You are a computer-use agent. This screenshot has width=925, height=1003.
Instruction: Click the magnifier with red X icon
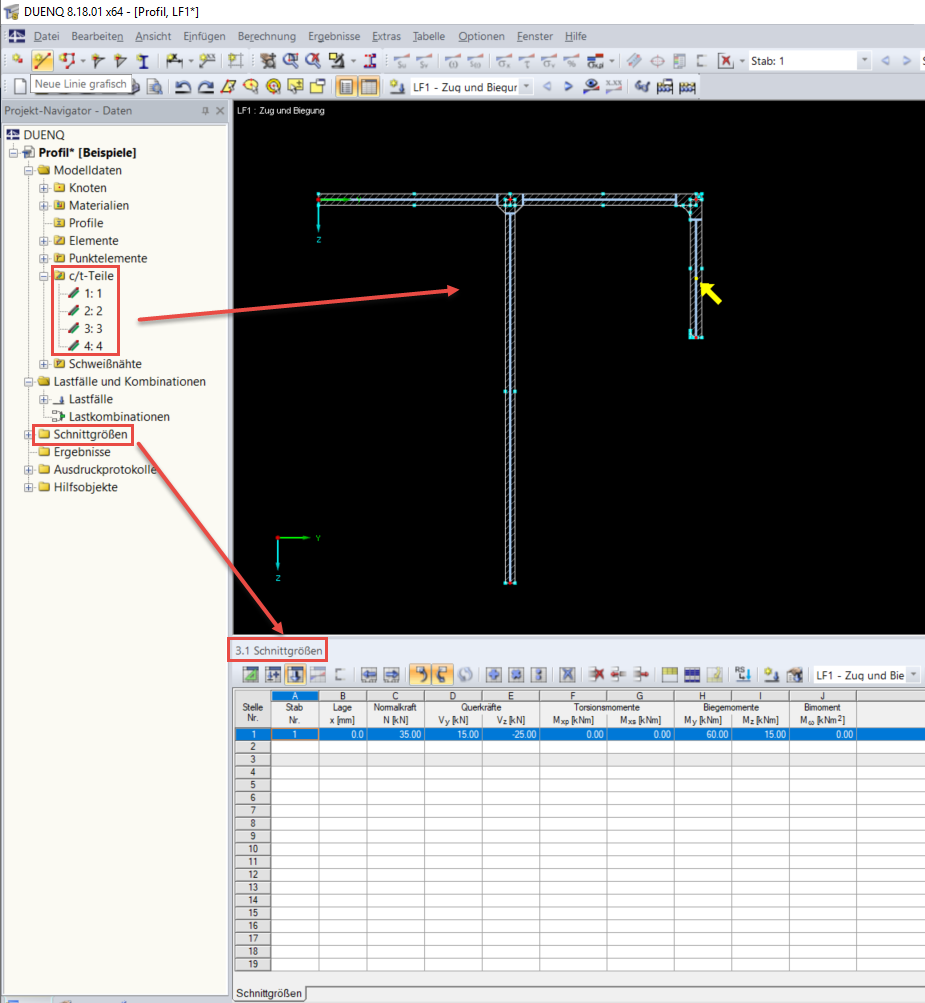313,61
